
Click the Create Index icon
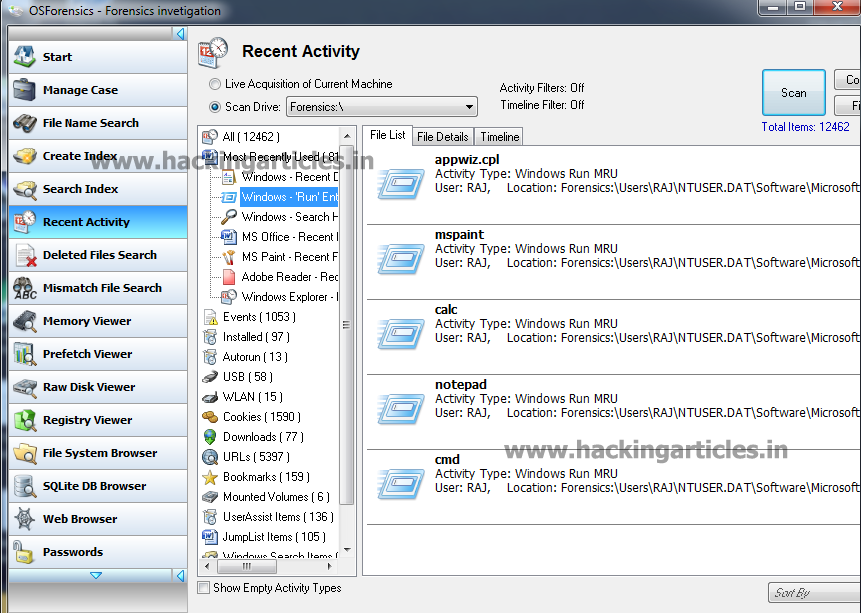[25, 156]
